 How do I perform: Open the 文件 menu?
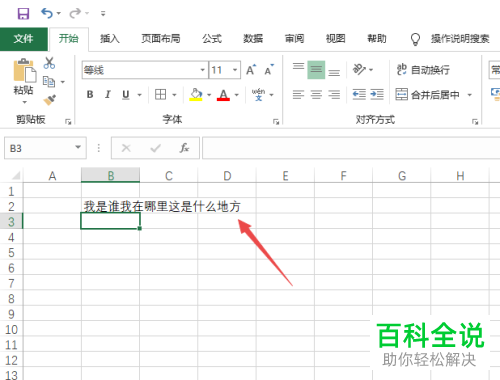click(x=24, y=39)
